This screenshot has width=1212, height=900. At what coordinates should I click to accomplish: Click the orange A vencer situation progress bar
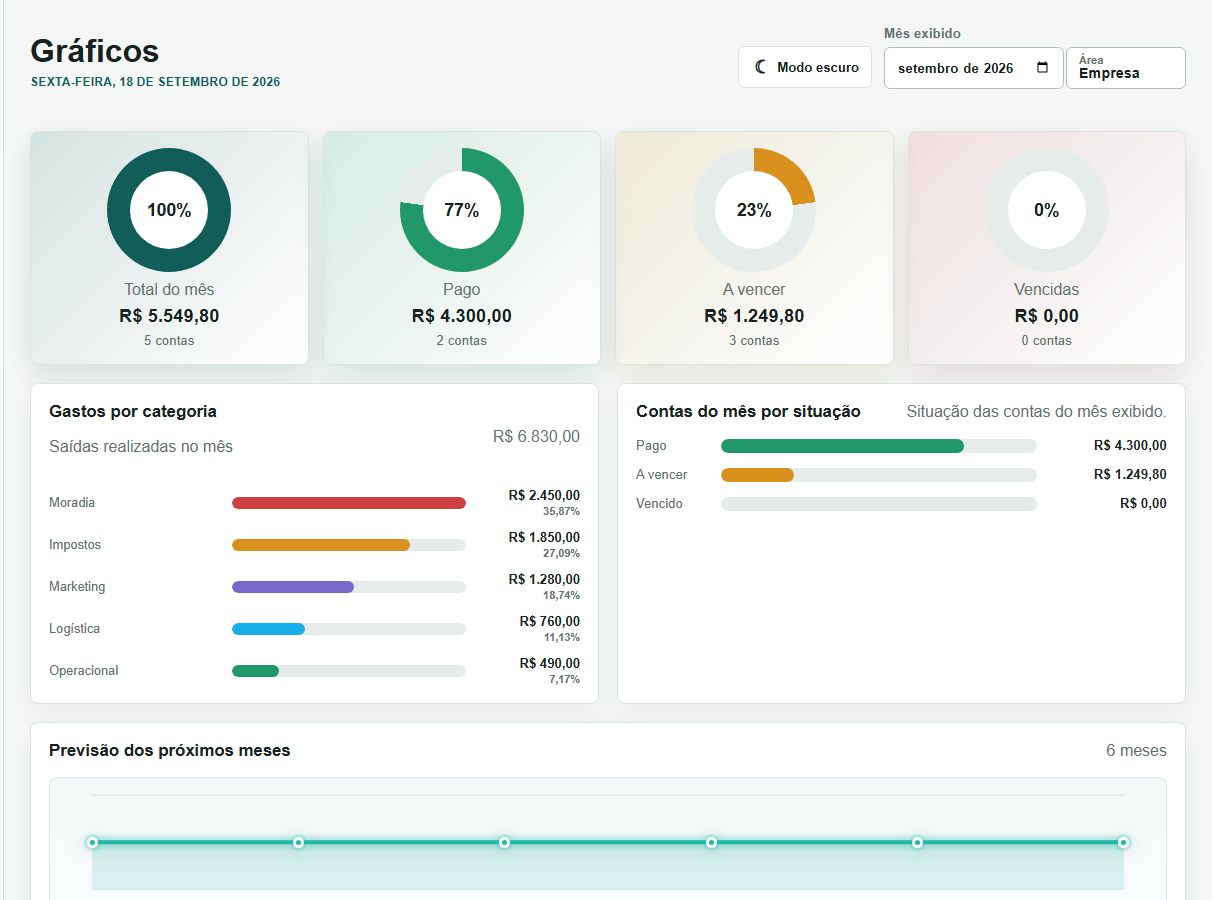[x=757, y=475]
